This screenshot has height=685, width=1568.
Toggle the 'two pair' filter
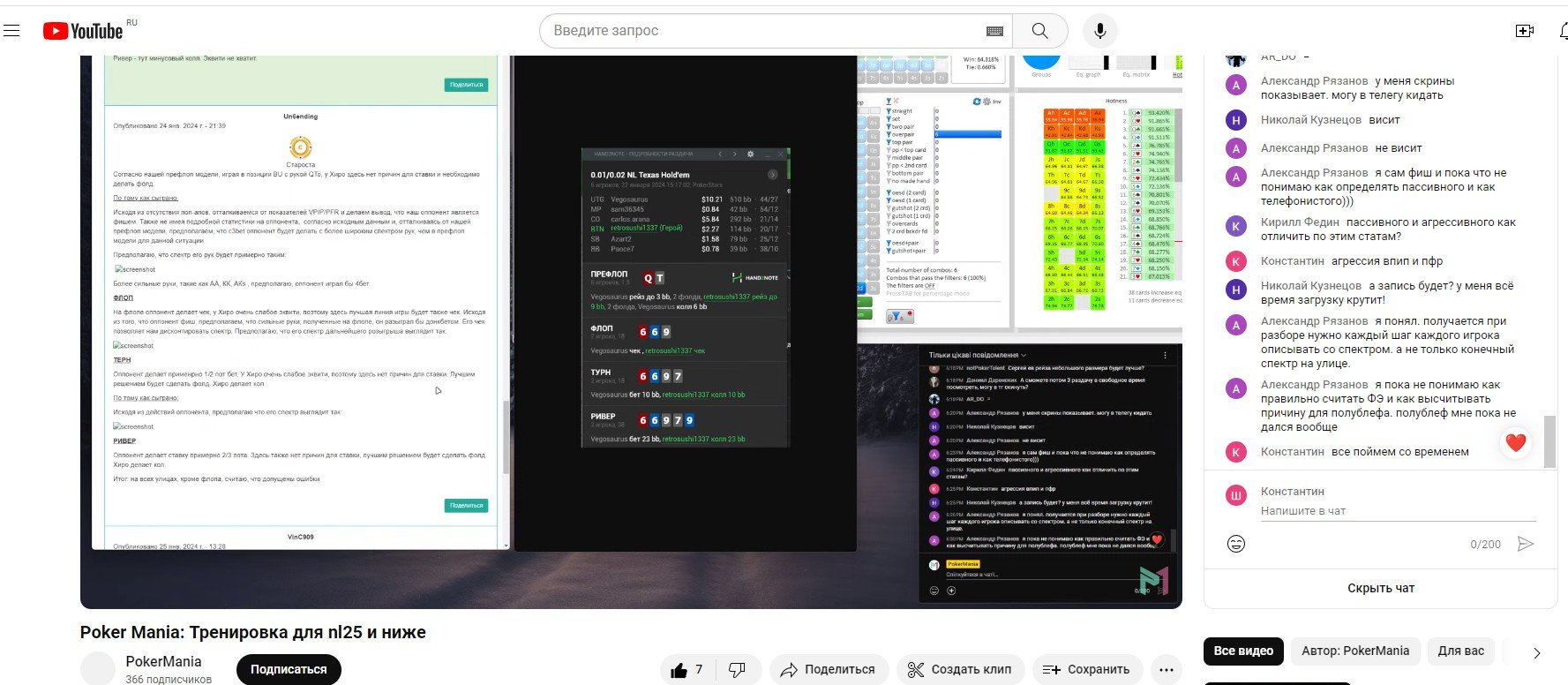[900, 127]
